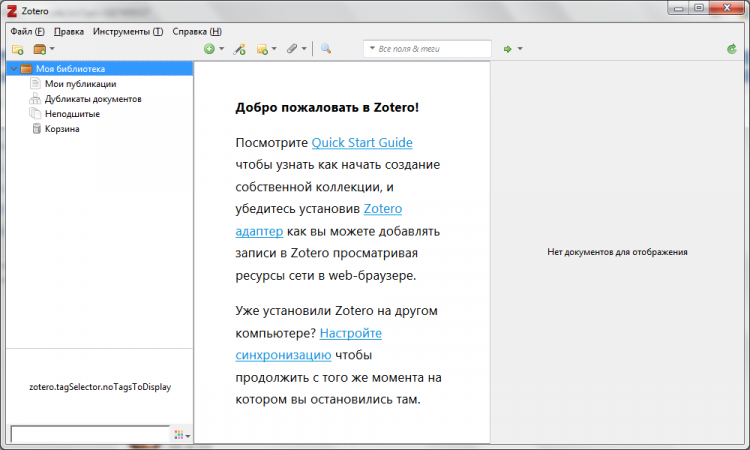This screenshot has width=750, height=450.
Task: Open the tag selector colored actions menu
Action: coord(181,435)
